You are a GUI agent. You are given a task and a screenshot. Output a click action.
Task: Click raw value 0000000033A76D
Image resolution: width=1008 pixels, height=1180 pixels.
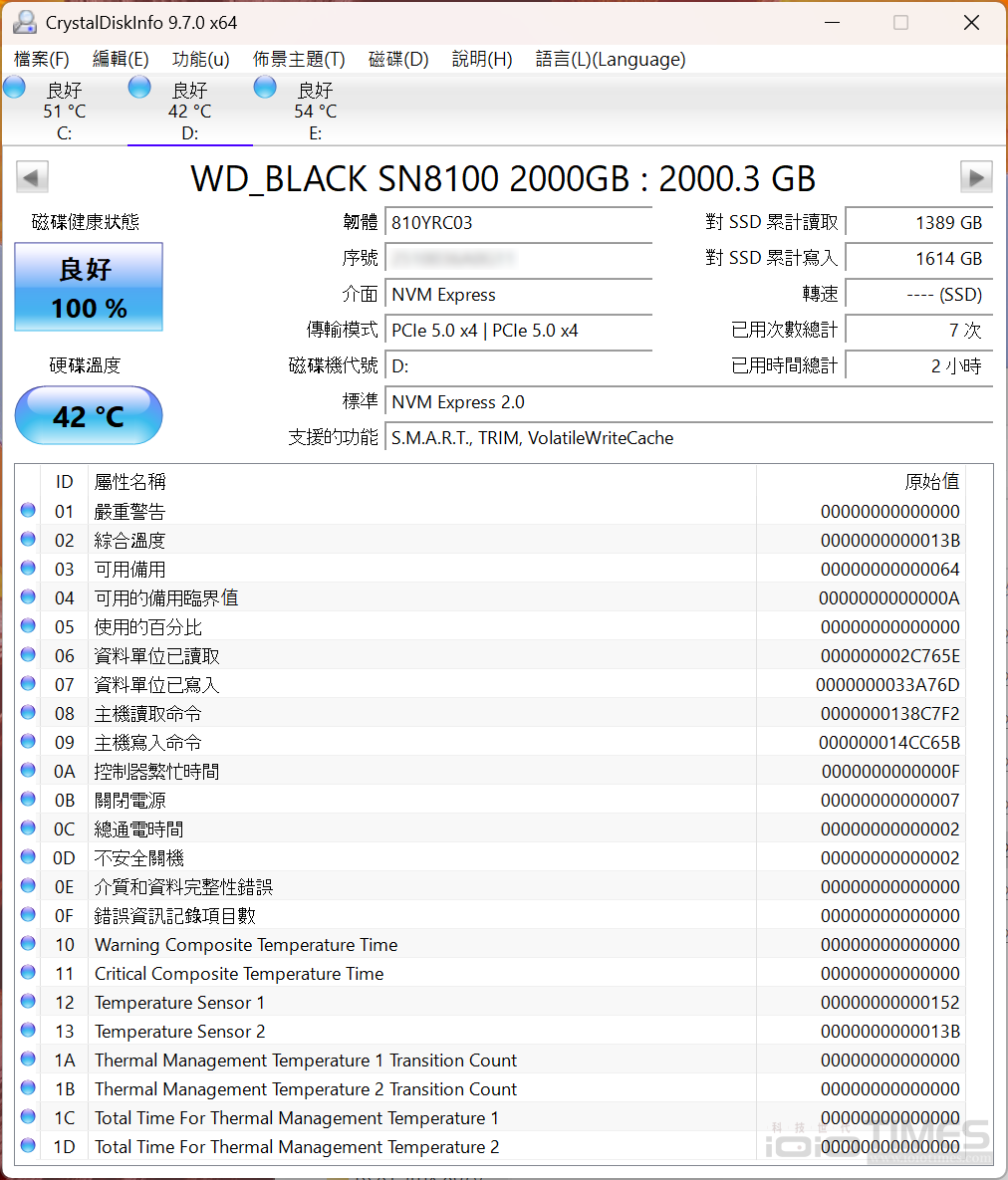click(x=887, y=685)
